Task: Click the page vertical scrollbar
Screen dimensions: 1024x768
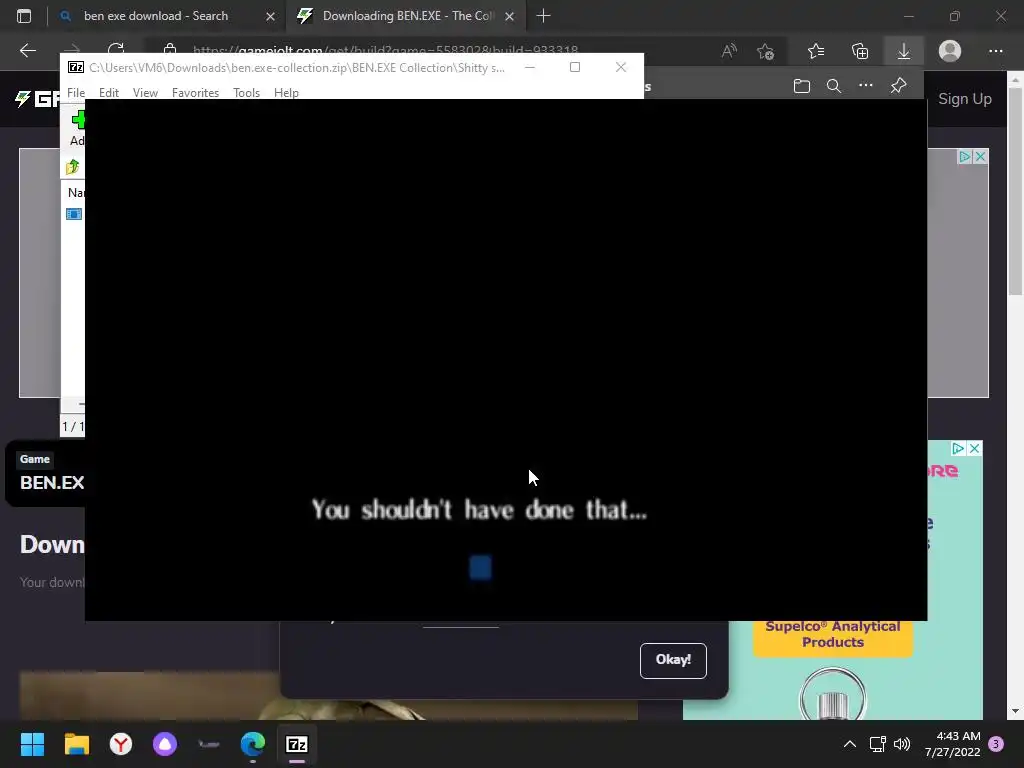Action: point(1015,191)
